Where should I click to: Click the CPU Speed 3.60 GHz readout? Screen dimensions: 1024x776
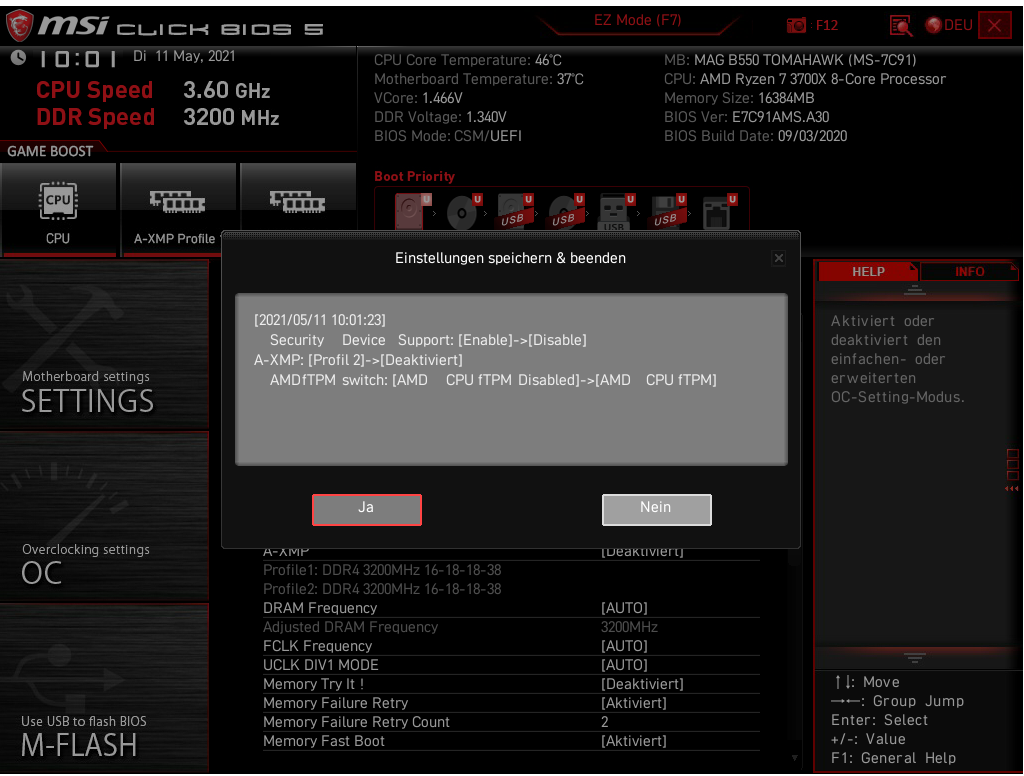coord(153,90)
